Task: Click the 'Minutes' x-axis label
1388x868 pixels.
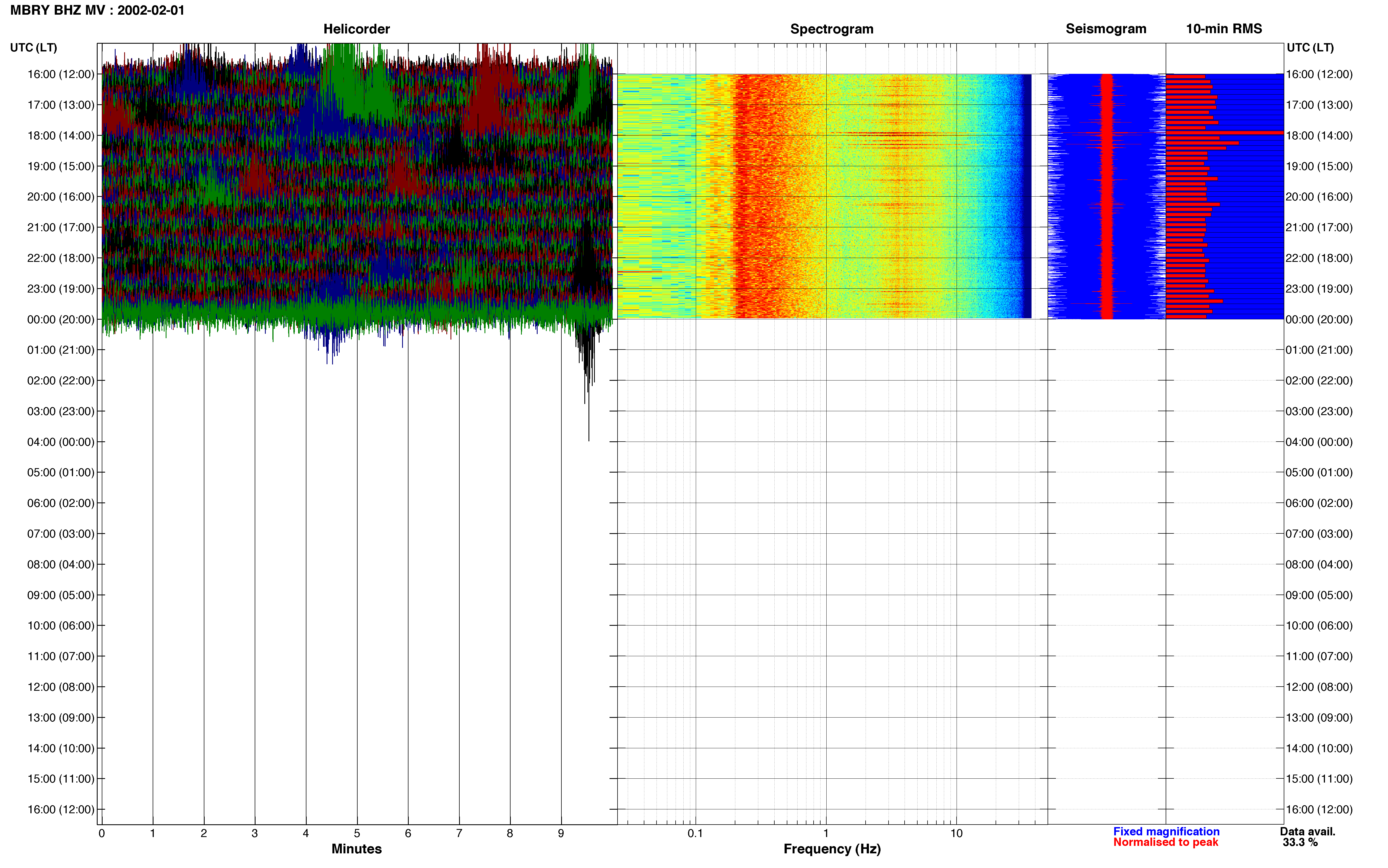Action: [356, 848]
